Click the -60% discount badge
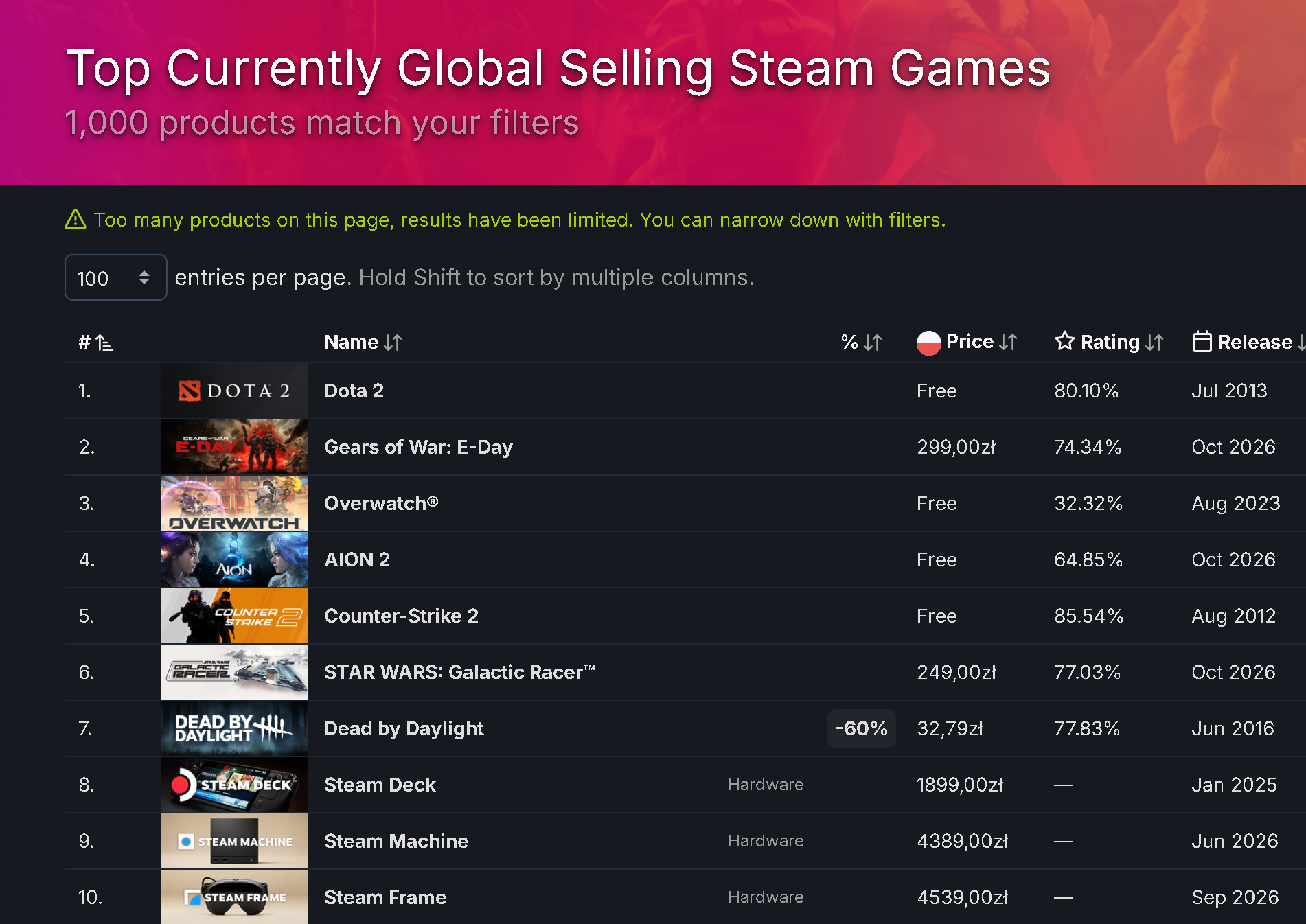Screen dimensions: 1306x924 click(861, 728)
